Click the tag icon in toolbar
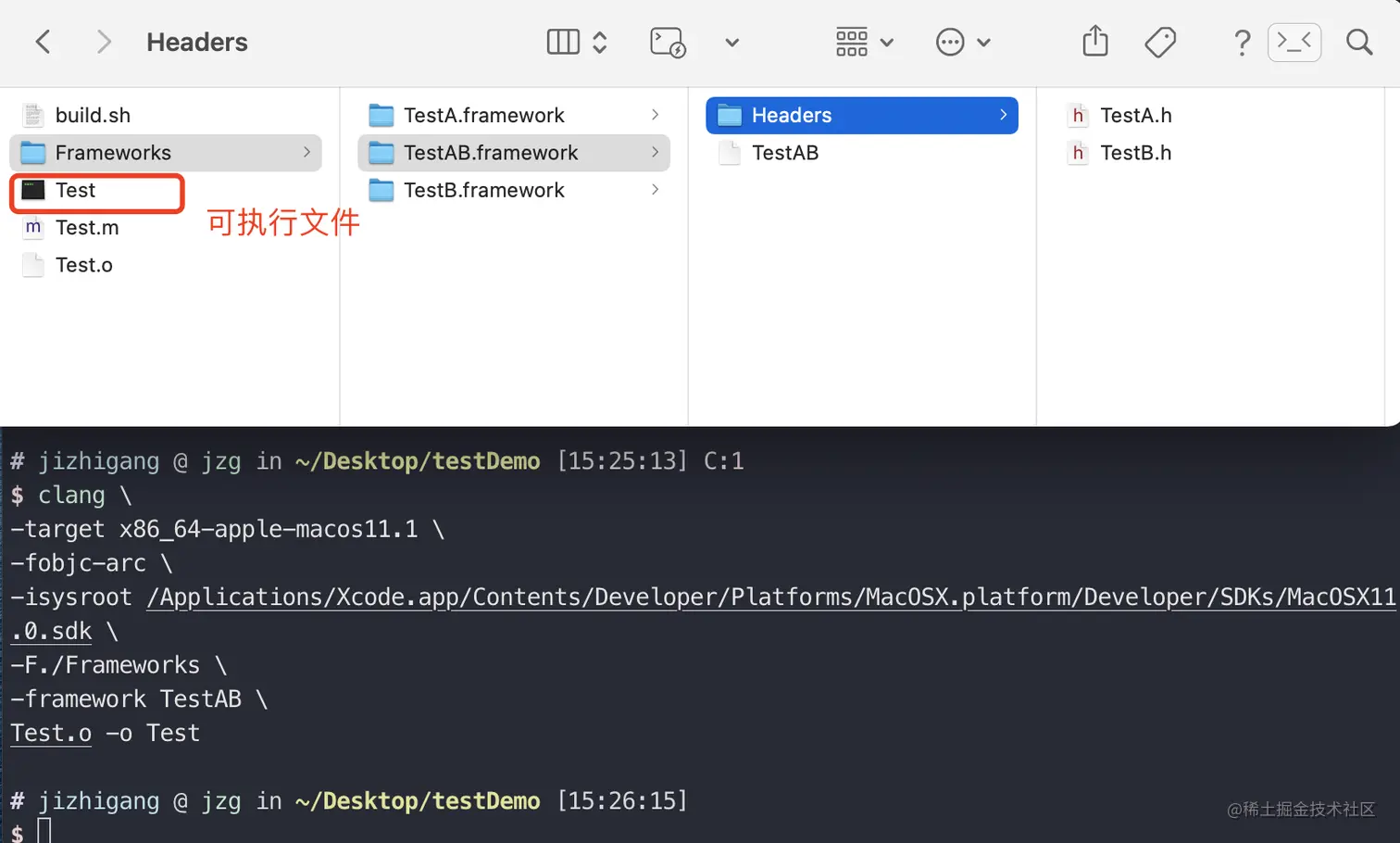 pyautogui.click(x=1160, y=42)
